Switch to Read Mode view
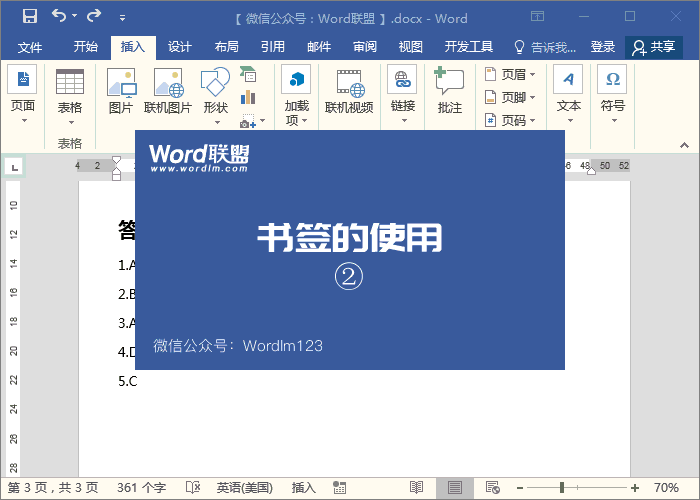Image resolution: width=700 pixels, height=500 pixels. point(416,488)
